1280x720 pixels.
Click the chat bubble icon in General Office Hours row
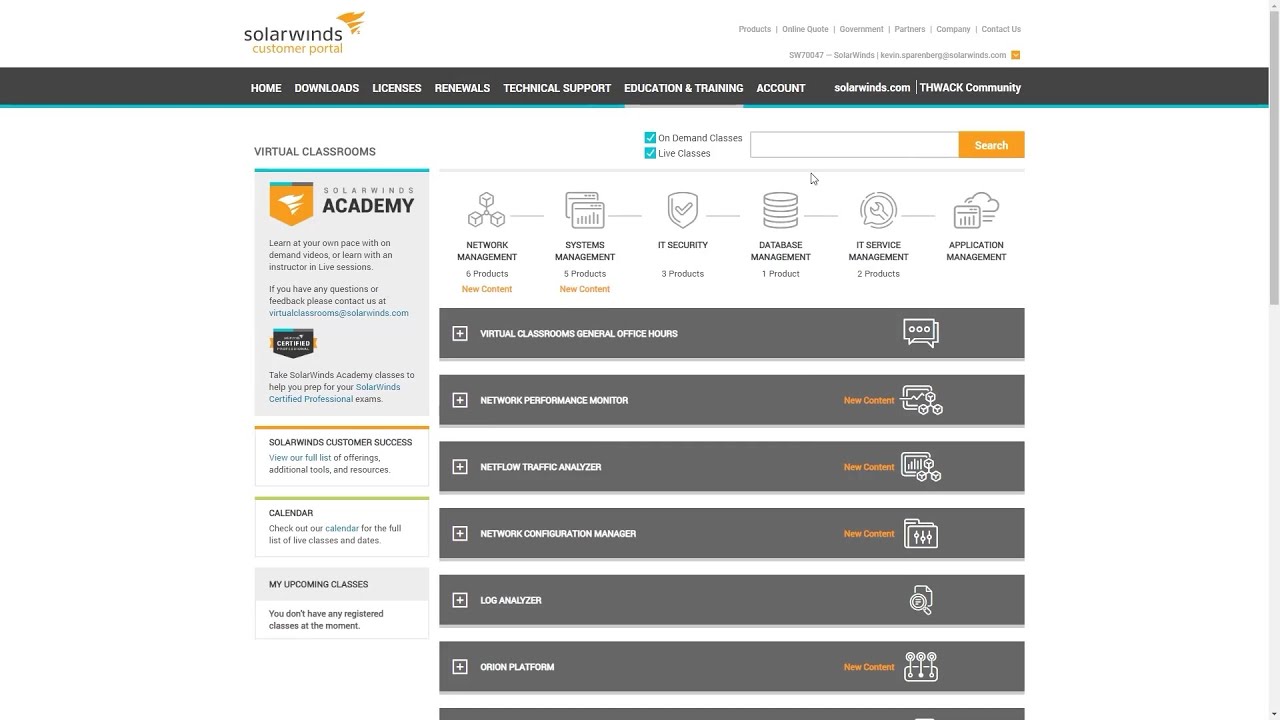coord(921,333)
